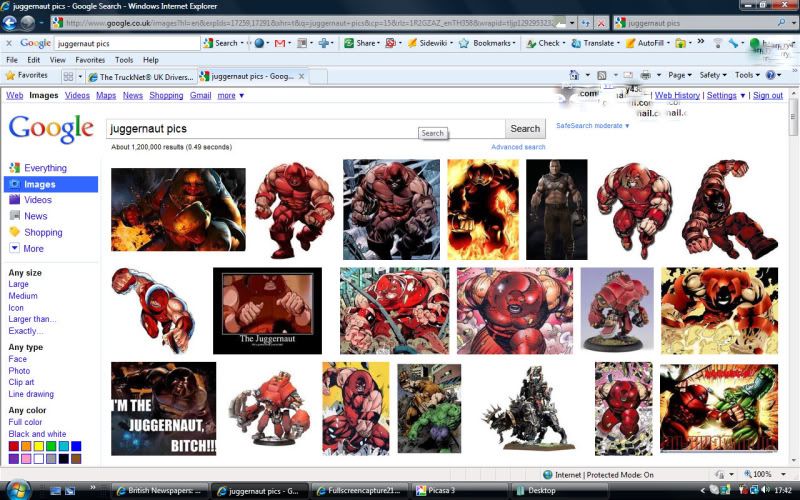
Task: Click the Web History link
Action: 677,95
